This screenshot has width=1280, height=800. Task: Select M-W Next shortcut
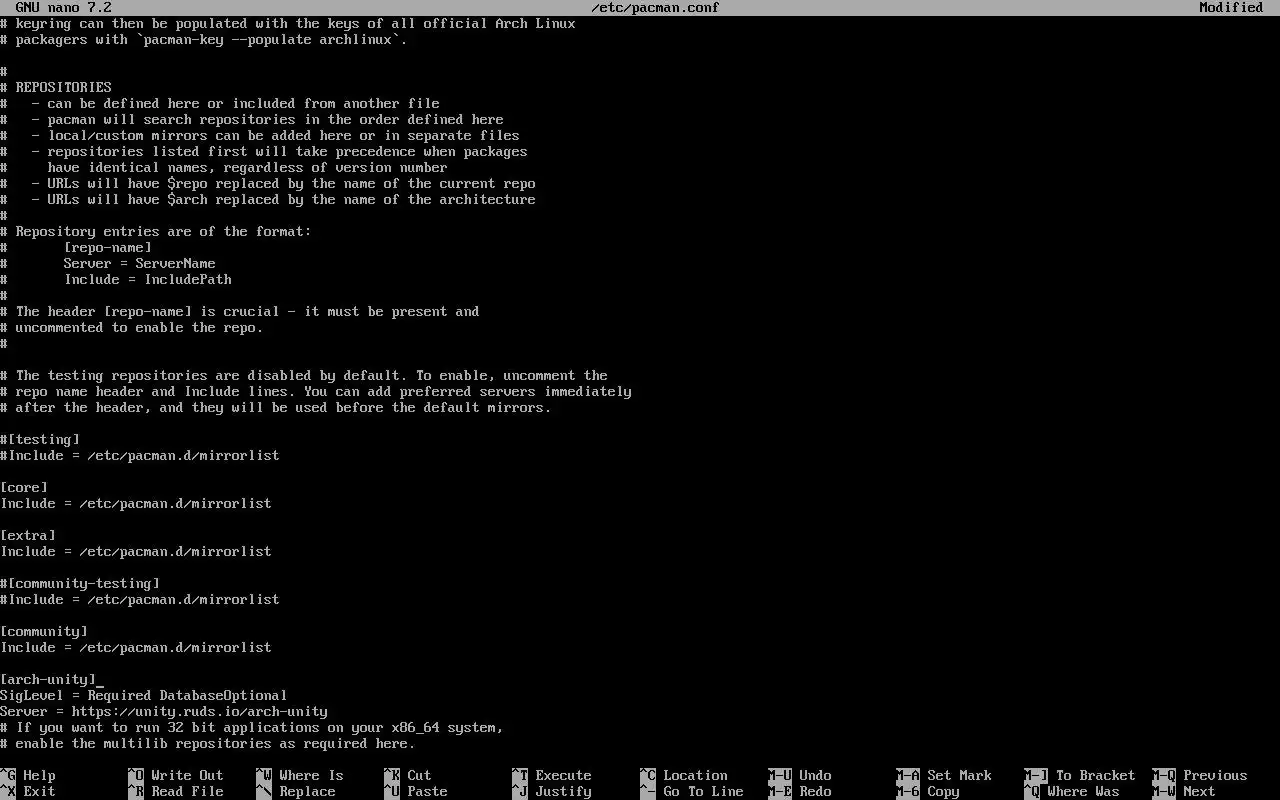click(1184, 791)
